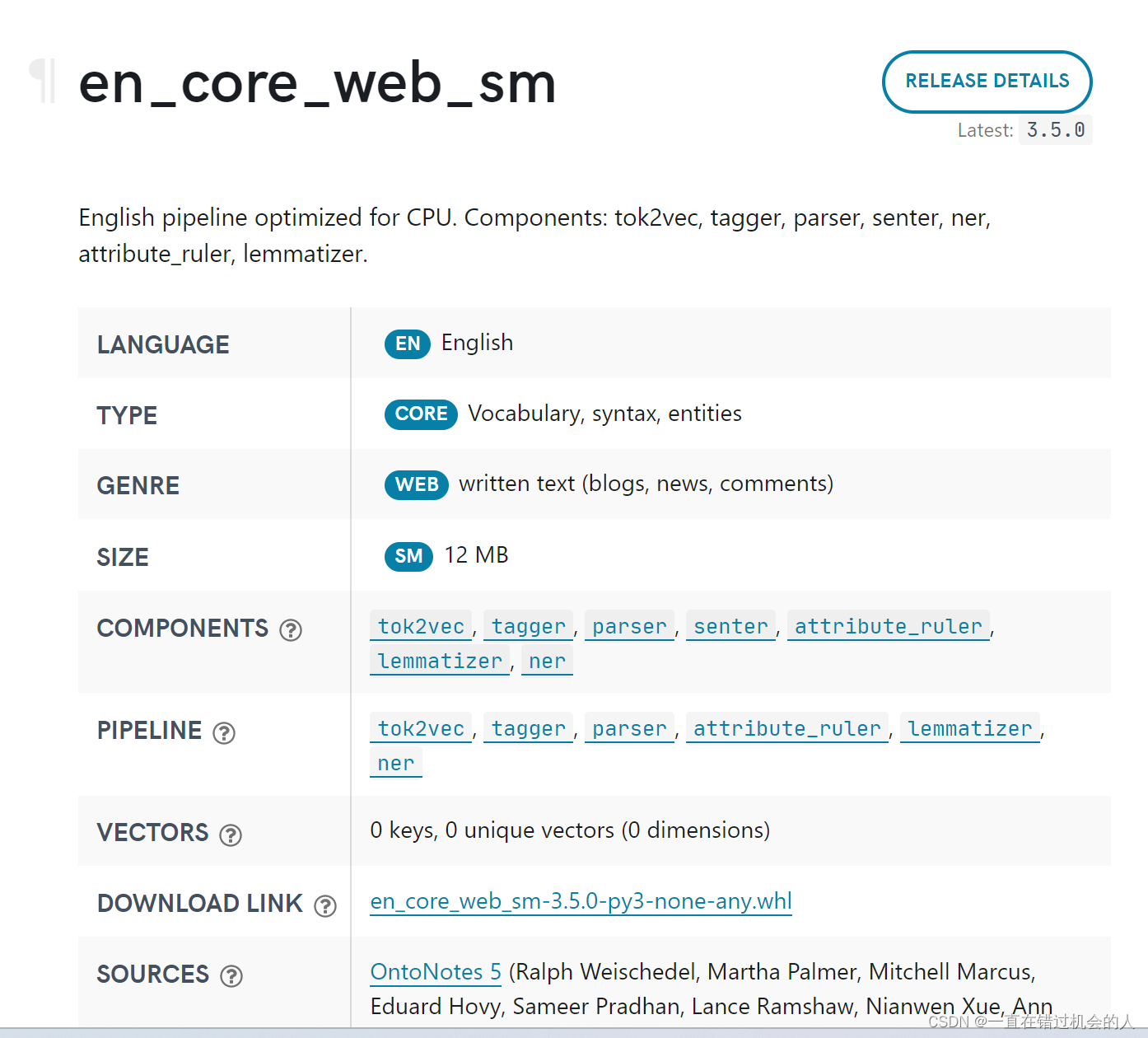The width and height of the screenshot is (1148, 1038).
Task: Open the SOURCES help icon
Action: [x=231, y=976]
